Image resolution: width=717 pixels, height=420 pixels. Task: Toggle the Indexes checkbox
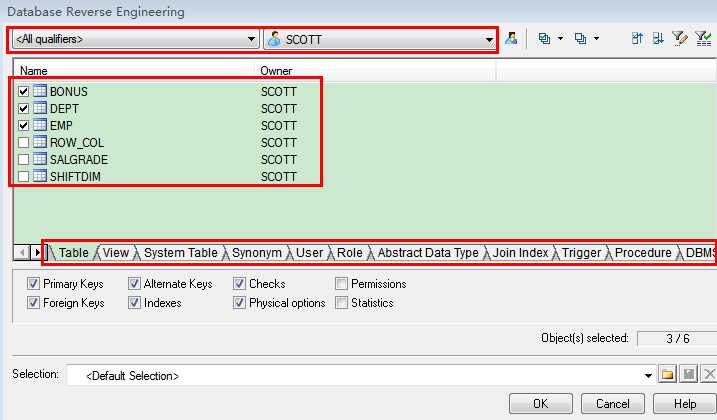coord(134,302)
